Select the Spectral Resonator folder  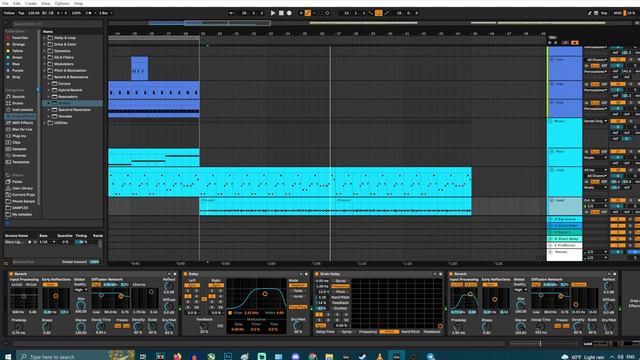[74, 110]
